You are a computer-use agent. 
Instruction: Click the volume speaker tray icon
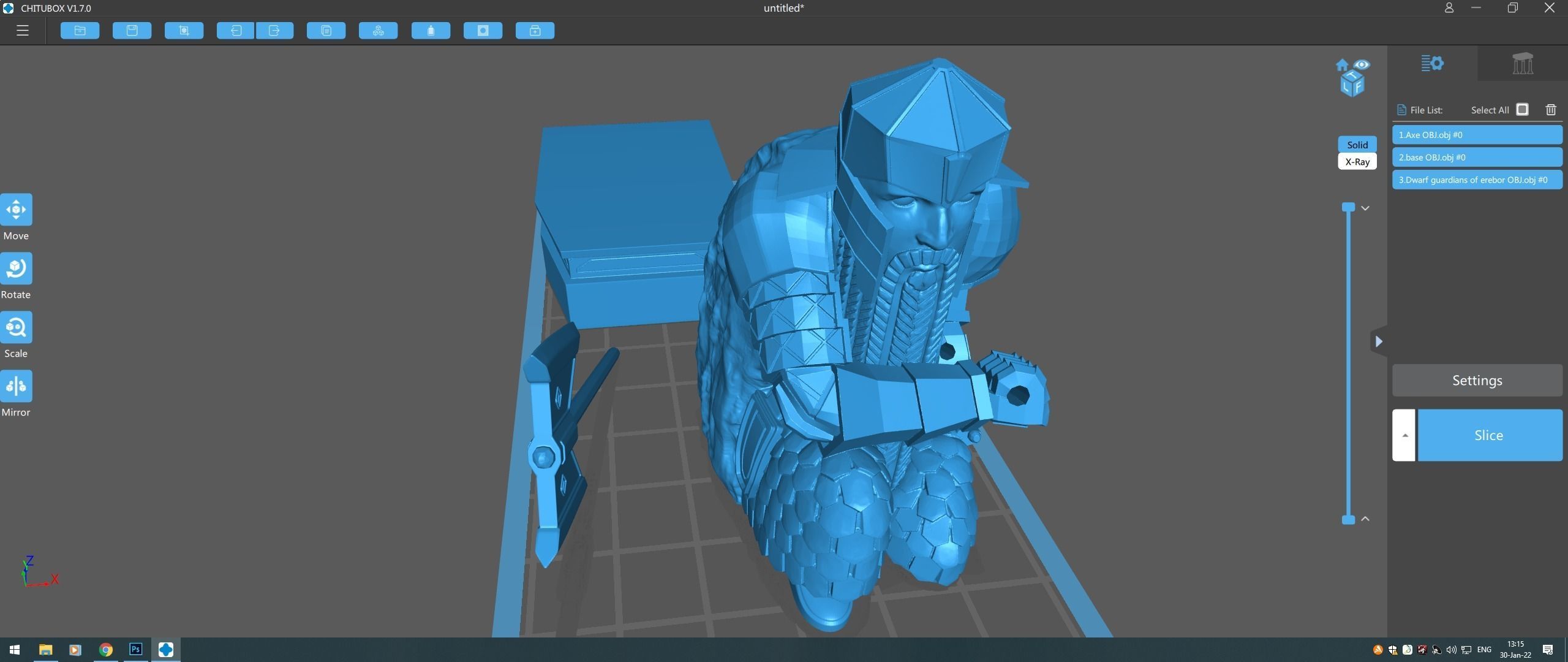coord(1451,650)
